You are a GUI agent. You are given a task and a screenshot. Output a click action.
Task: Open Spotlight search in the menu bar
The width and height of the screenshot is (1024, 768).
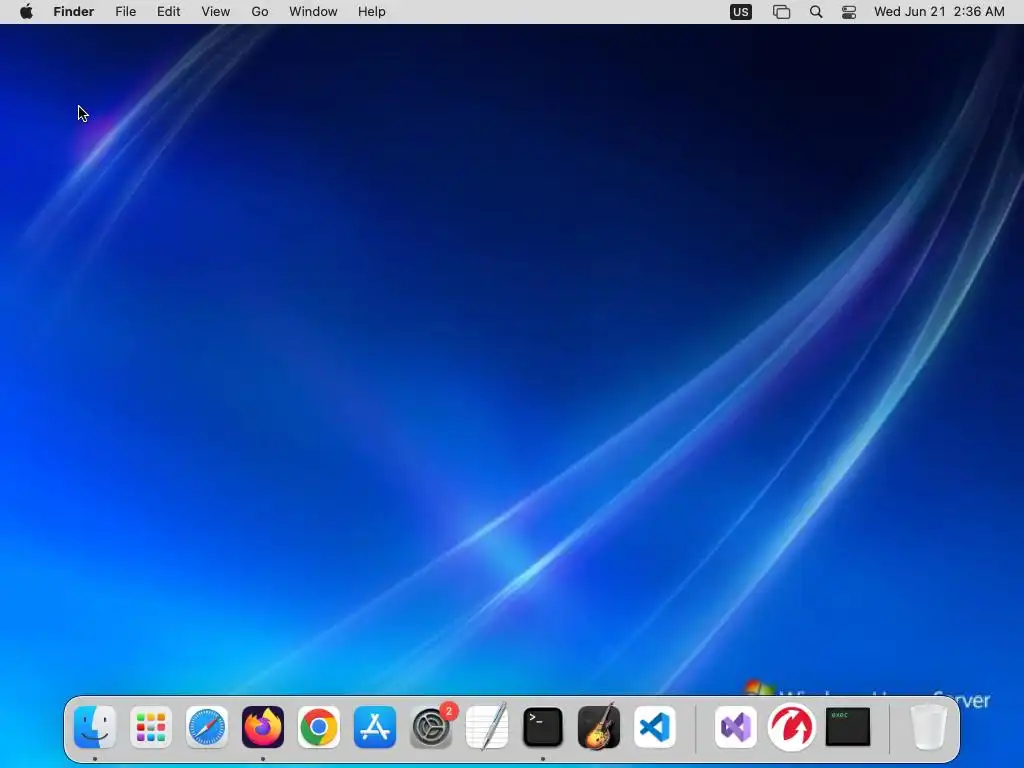[816, 12]
